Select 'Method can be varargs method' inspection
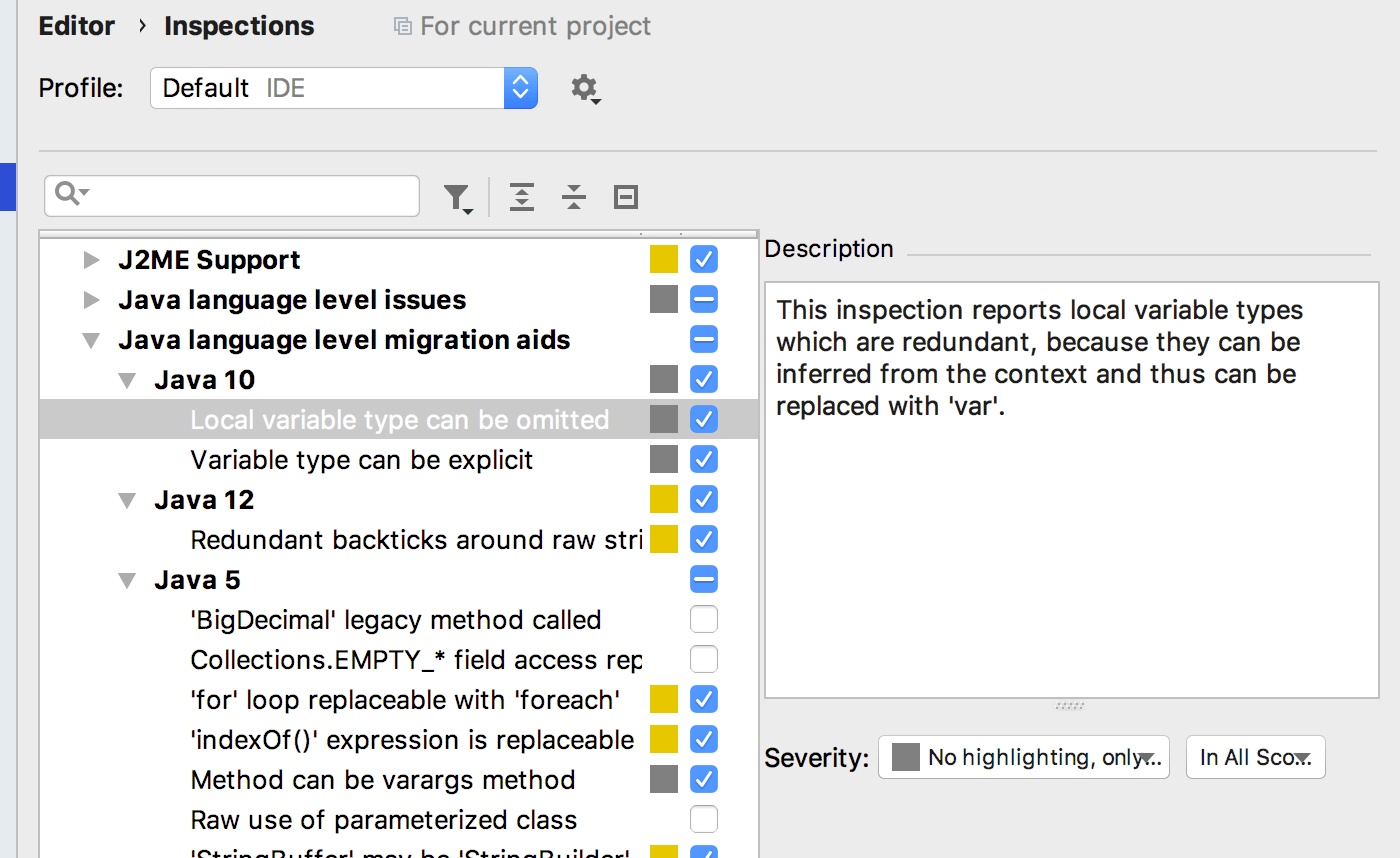The width and height of the screenshot is (1400, 858). click(x=383, y=780)
